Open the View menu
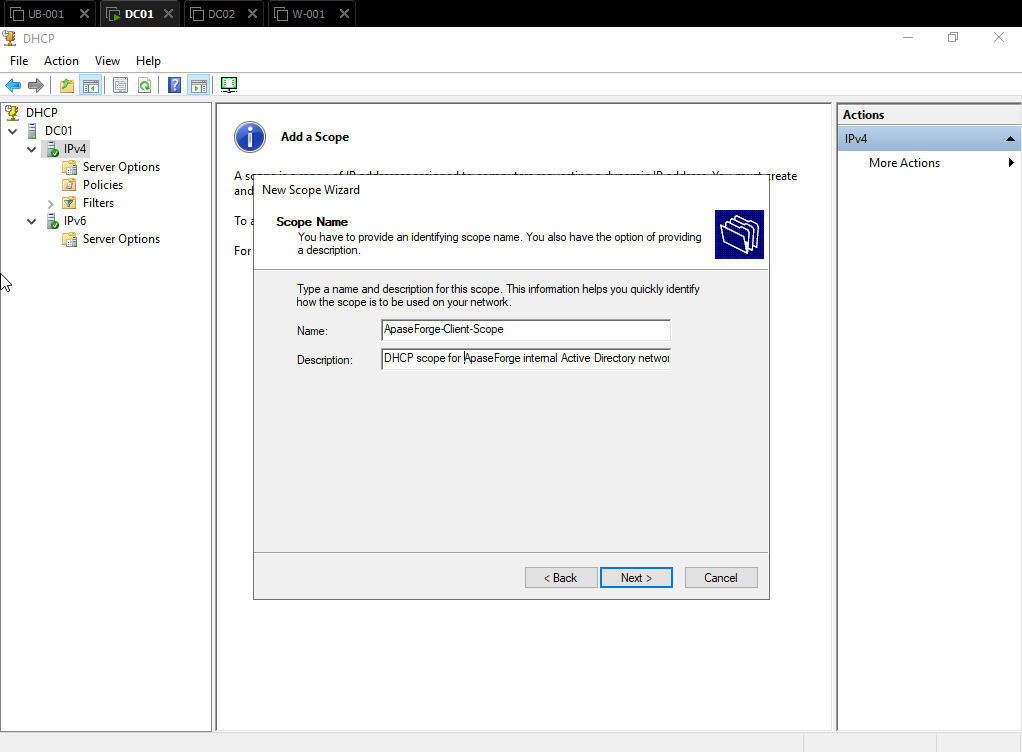 pos(107,61)
